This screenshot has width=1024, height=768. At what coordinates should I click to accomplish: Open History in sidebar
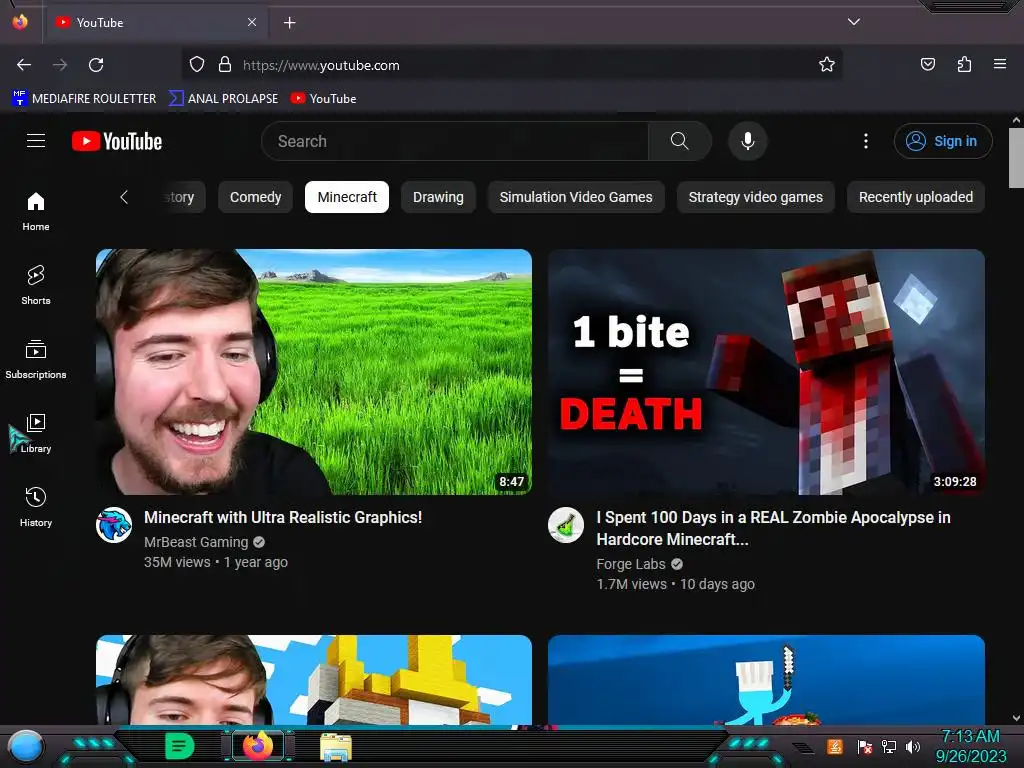click(36, 507)
